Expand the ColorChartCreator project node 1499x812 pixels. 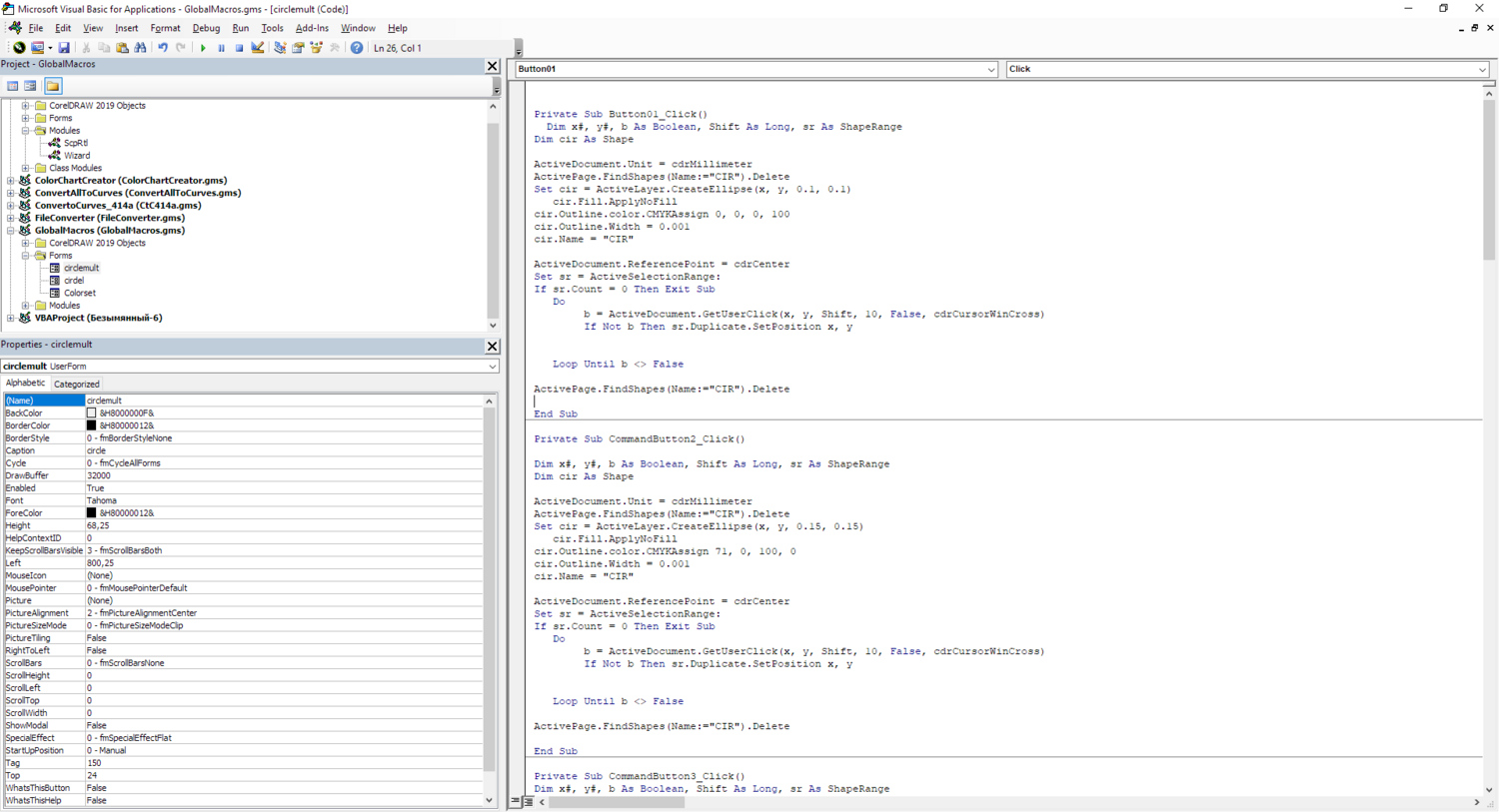[x=11, y=181]
